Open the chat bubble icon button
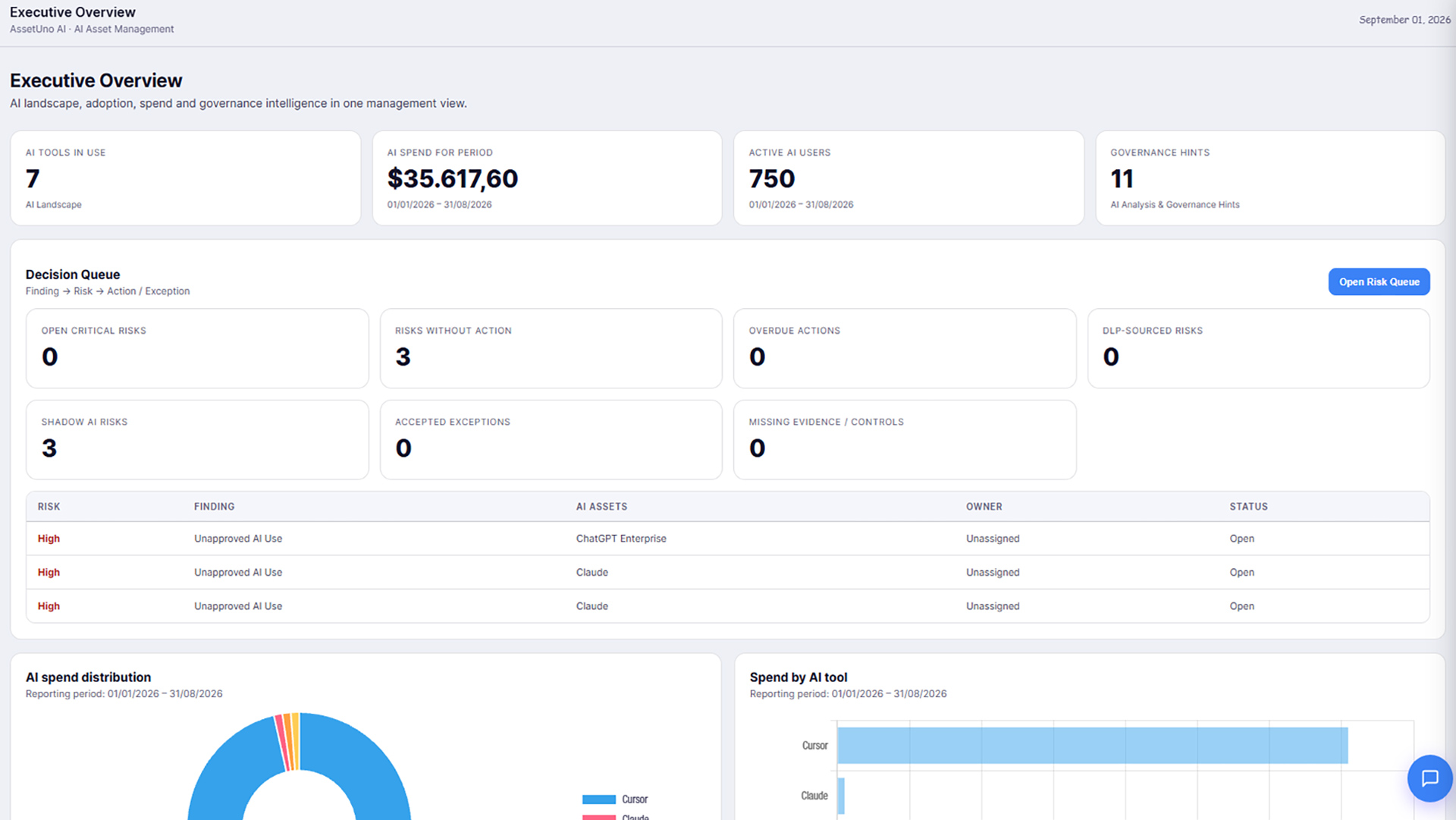 point(1429,778)
